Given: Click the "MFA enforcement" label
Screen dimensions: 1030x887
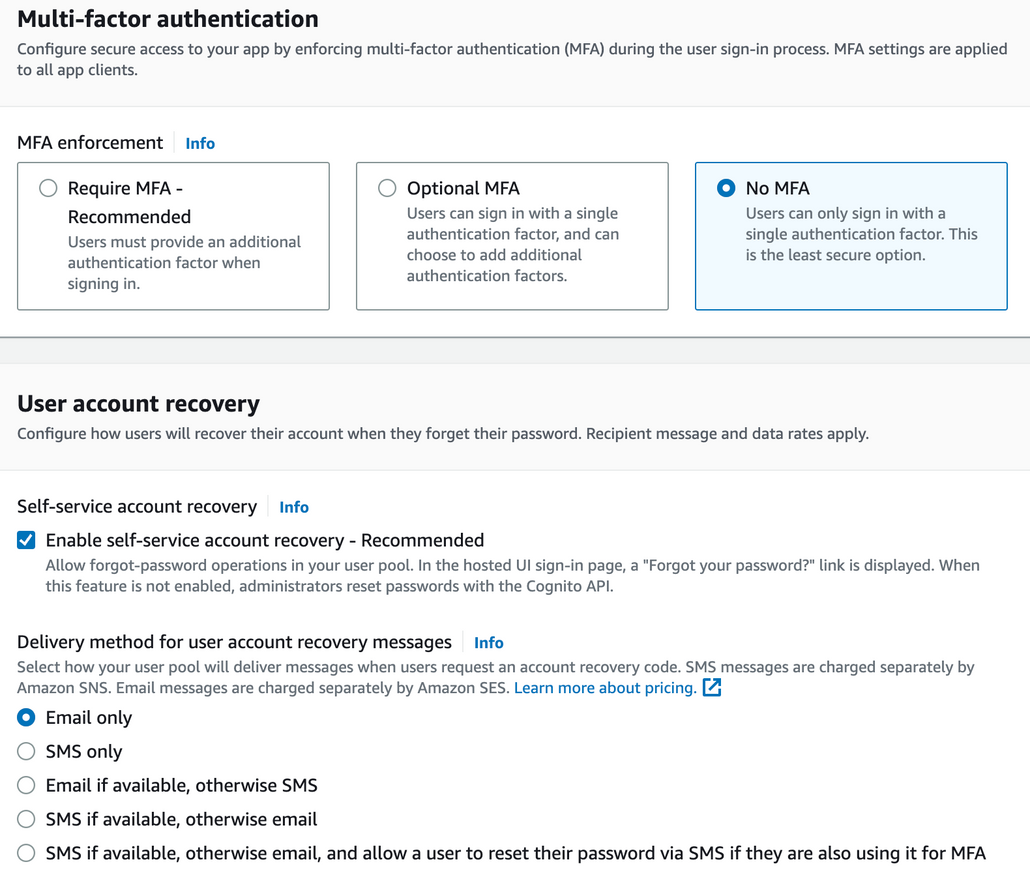Looking at the screenshot, I should [89, 143].
